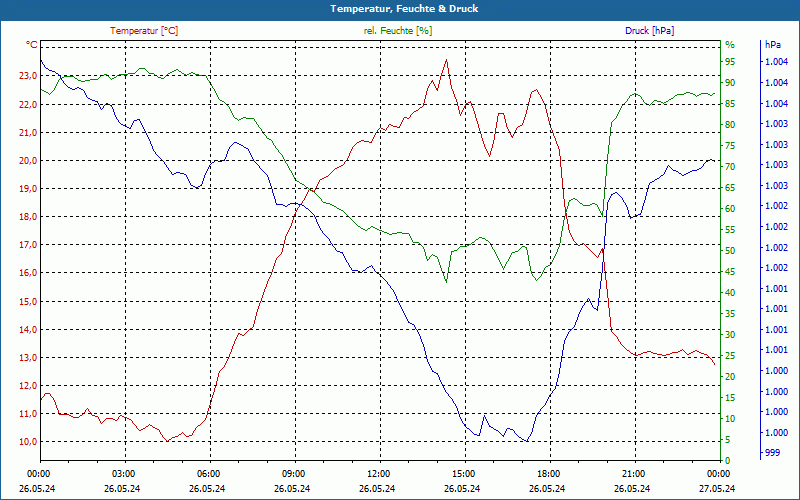The image size is (800, 500).
Task: Click the blue 'hPa' axis unit label
Action: (772, 45)
